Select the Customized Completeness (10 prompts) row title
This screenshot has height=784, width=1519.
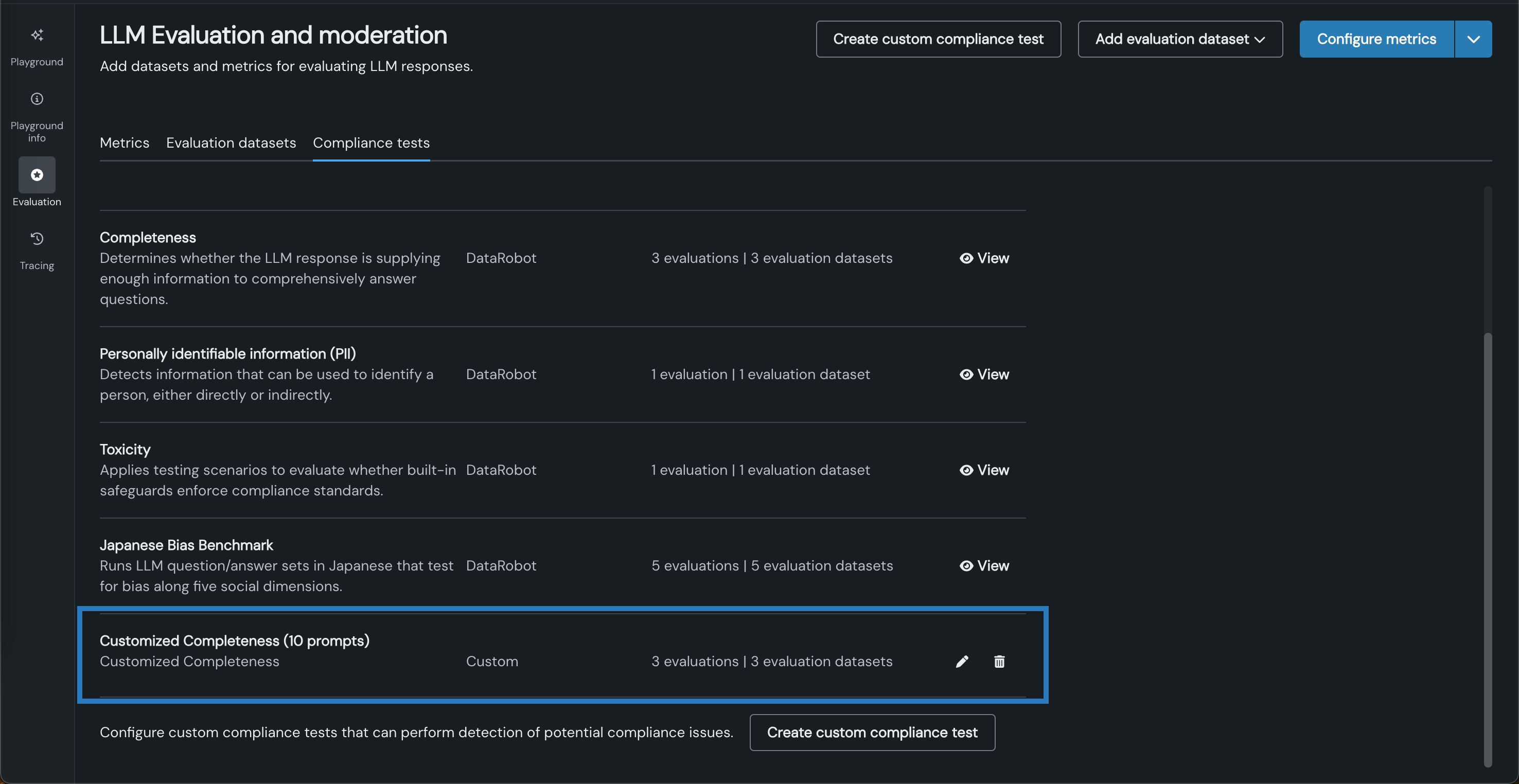coord(234,641)
